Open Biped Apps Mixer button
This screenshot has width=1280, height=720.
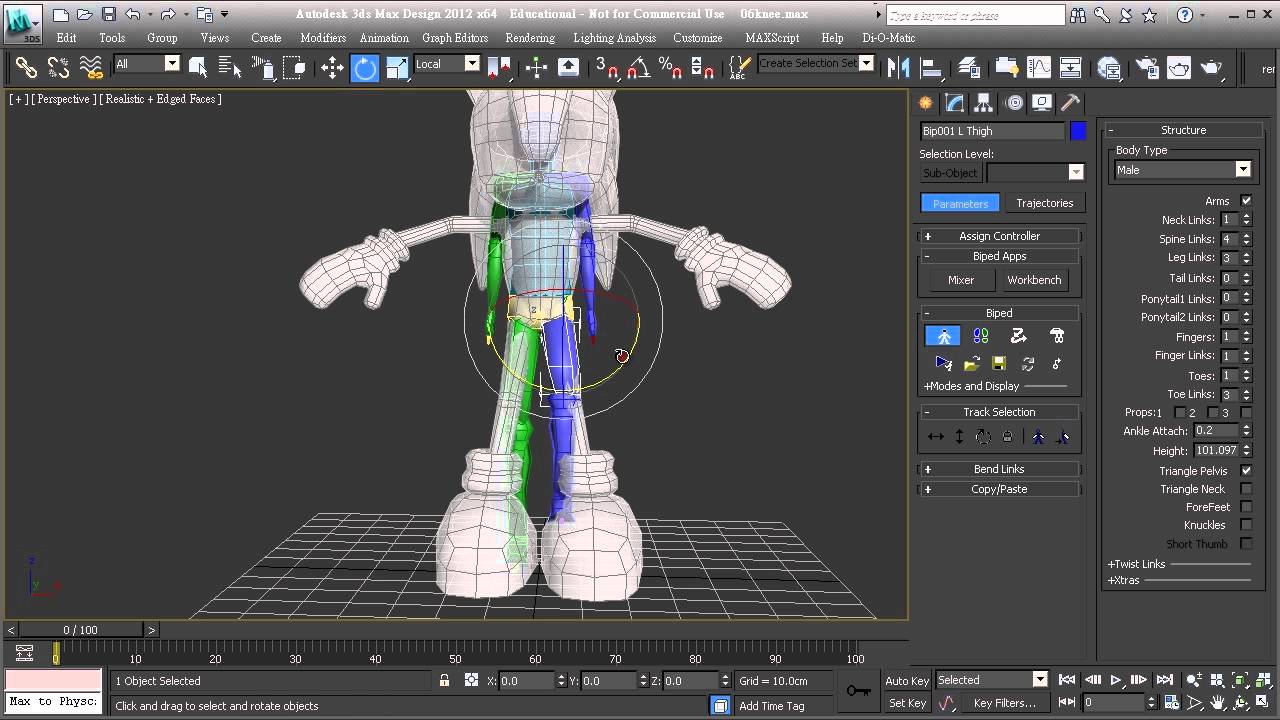coord(960,280)
